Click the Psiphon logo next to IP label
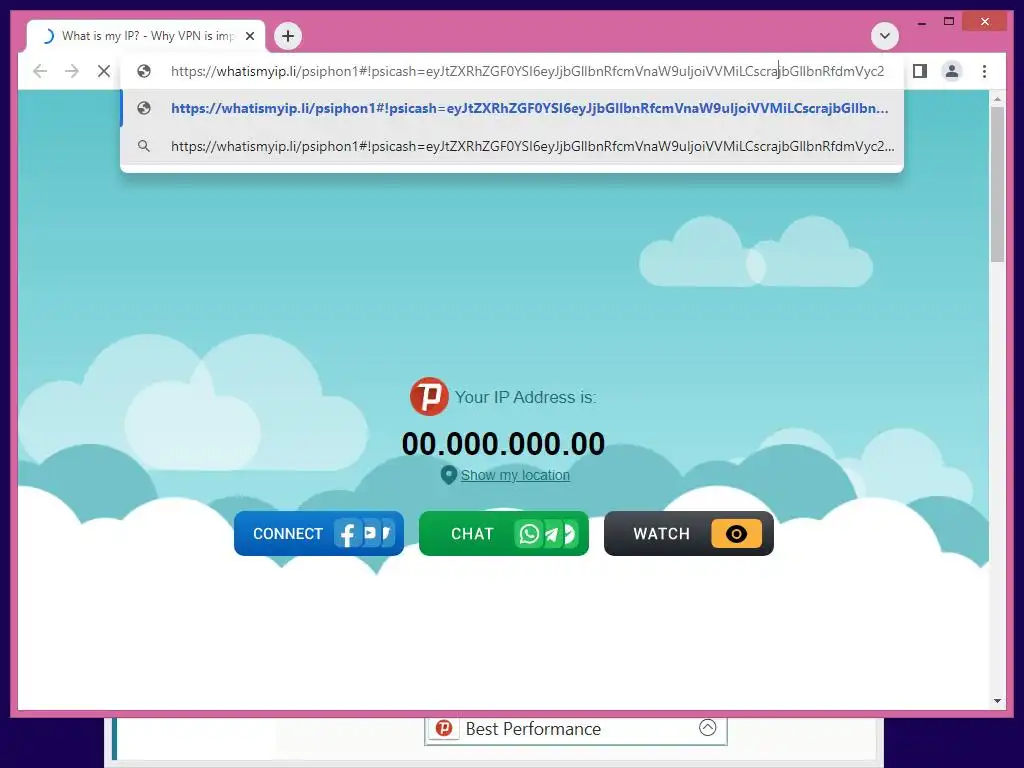Viewport: 1024px width, 768px height. pyautogui.click(x=429, y=396)
